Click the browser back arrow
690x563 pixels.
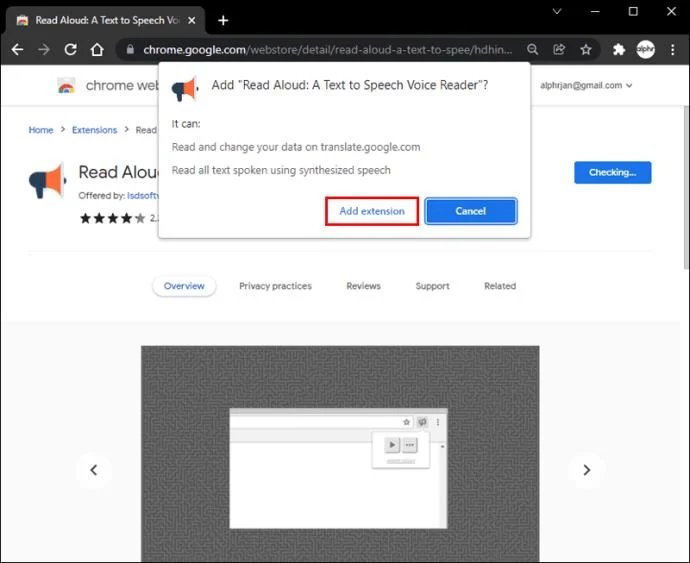18,49
